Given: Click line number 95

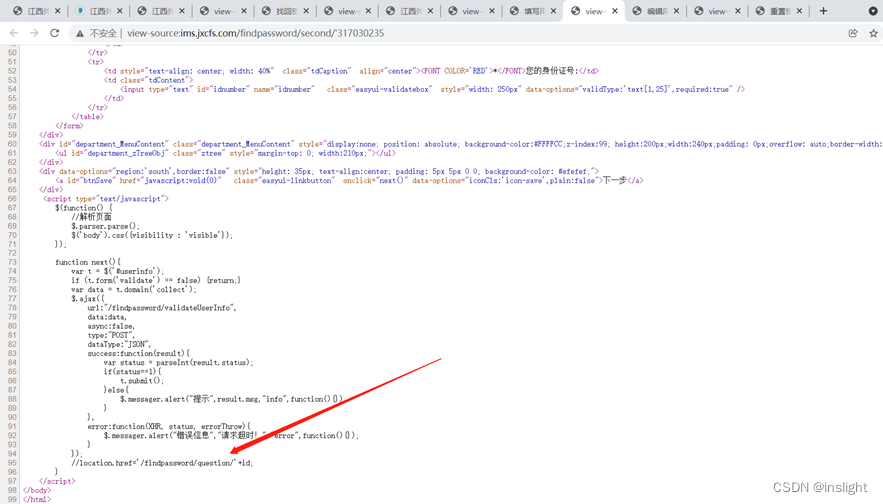Looking at the screenshot, I should [12, 463].
